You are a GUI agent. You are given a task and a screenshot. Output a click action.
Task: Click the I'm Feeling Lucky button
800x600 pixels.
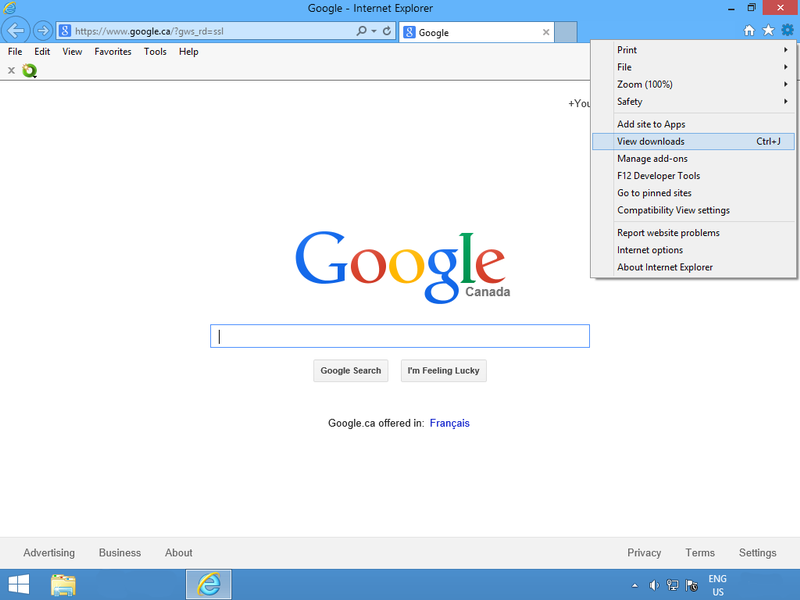tap(443, 370)
